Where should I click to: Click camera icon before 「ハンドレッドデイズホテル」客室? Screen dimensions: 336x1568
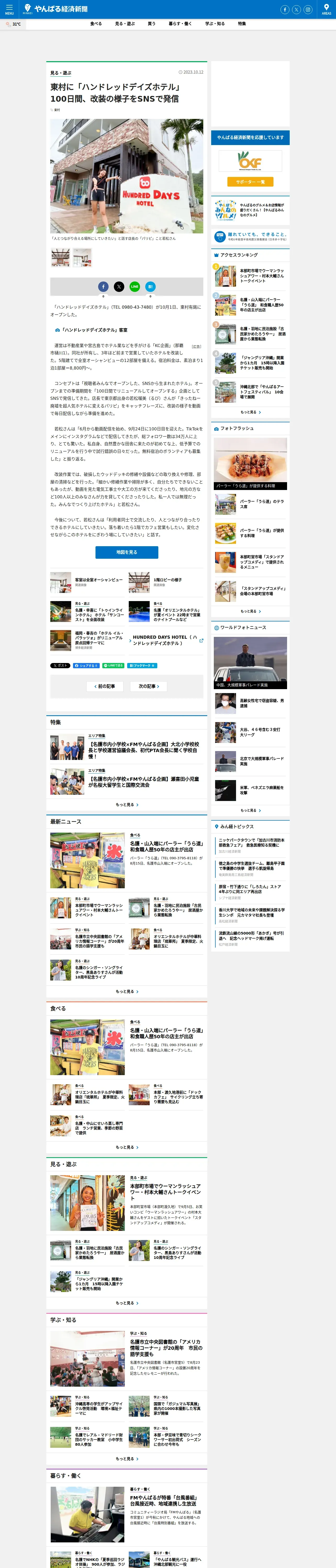tap(57, 330)
